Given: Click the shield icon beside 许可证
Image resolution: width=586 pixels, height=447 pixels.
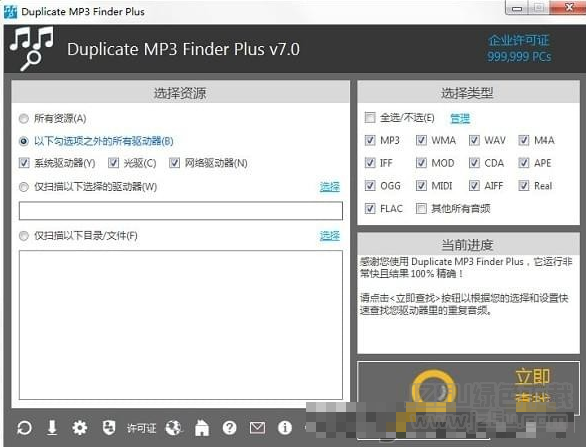Looking at the screenshot, I should click(109, 428).
